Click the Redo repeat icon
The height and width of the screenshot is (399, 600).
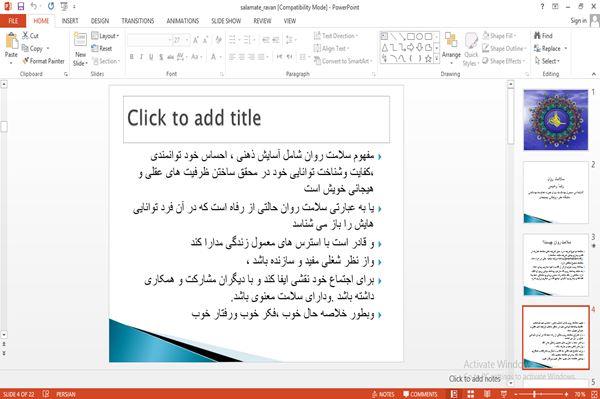click(51, 7)
